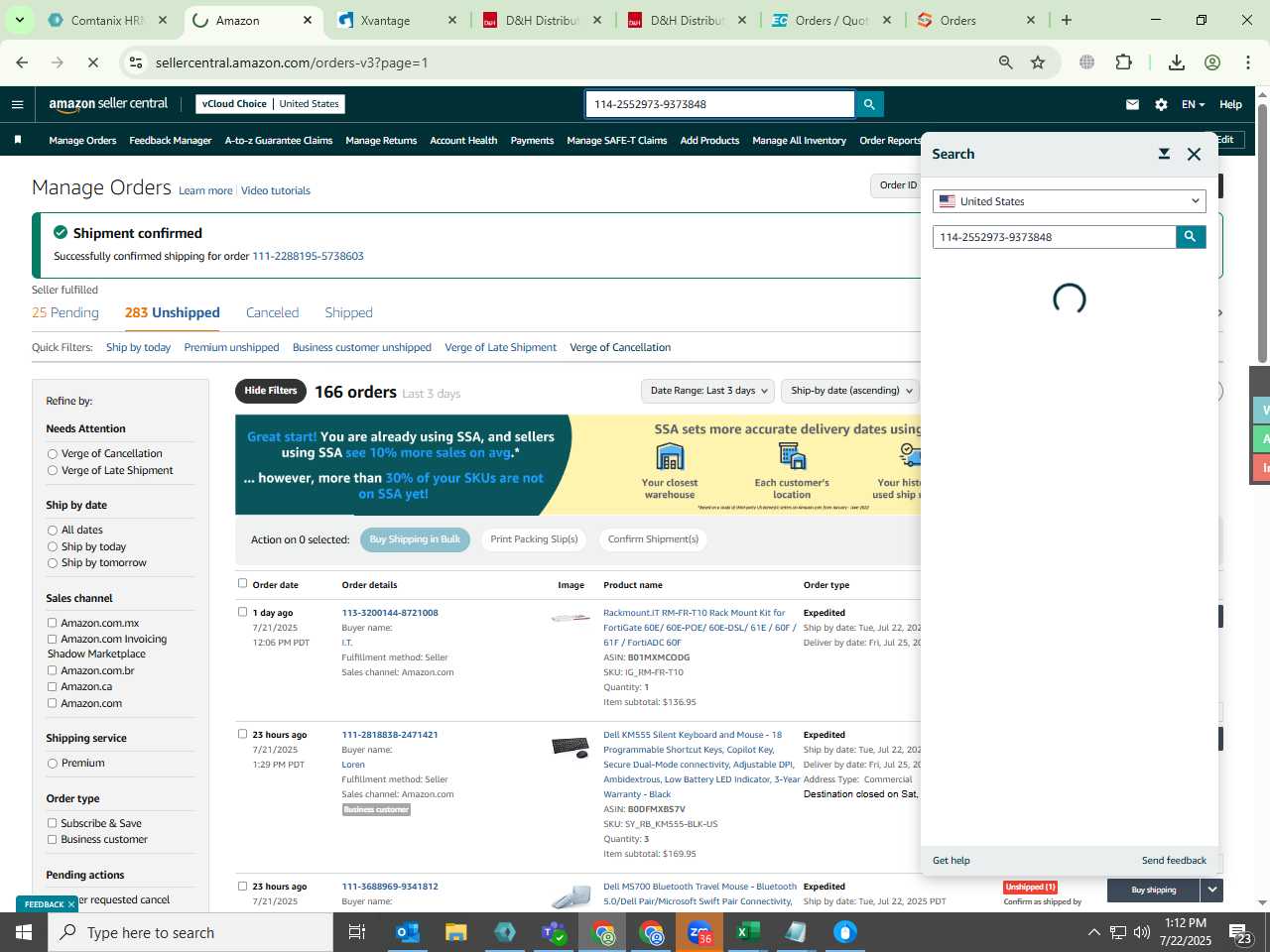The image size is (1270, 952).
Task: Switch to the Pending tab
Action: [65, 312]
